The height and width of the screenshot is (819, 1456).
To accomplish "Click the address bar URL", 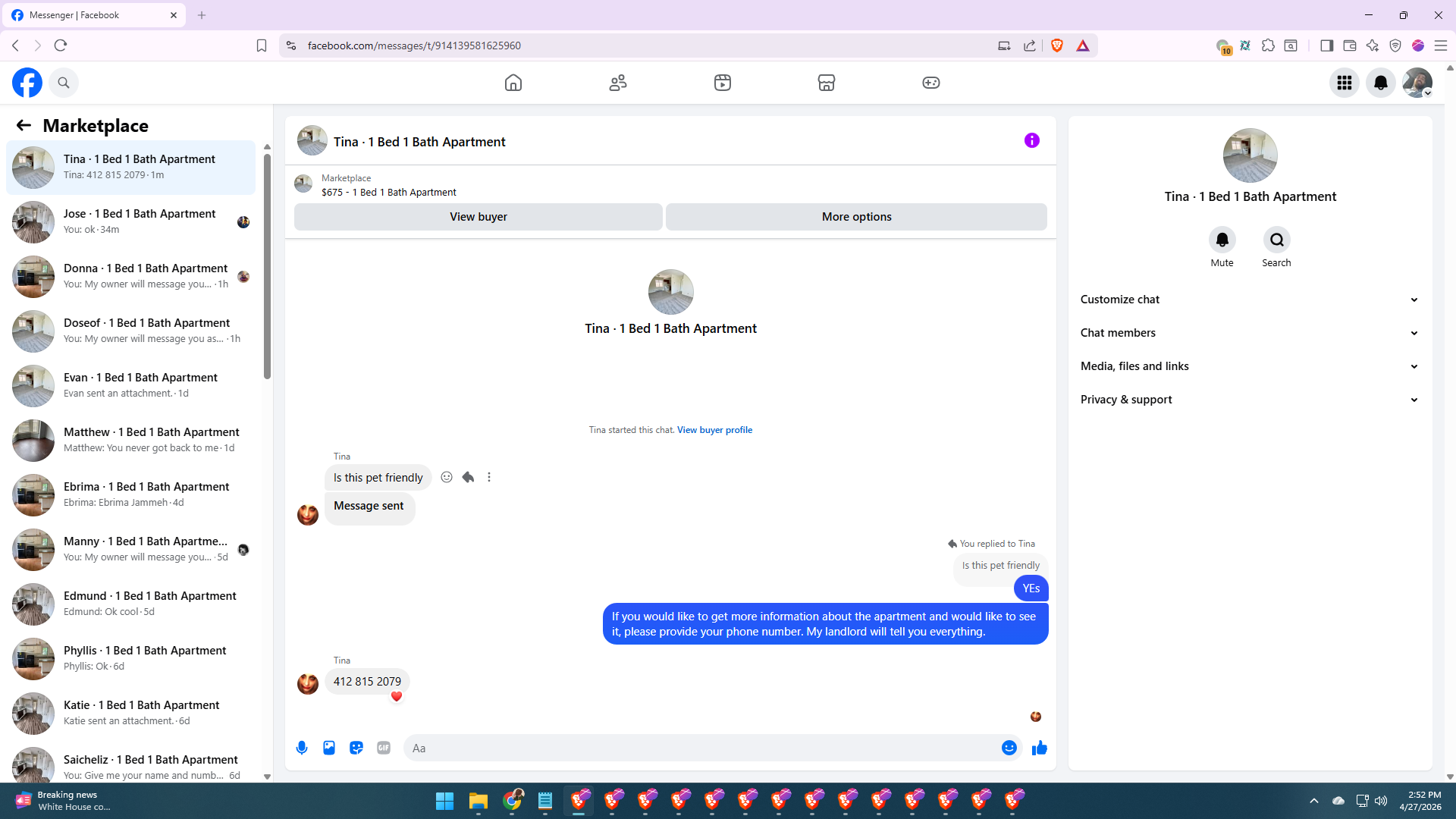I will 414,45.
